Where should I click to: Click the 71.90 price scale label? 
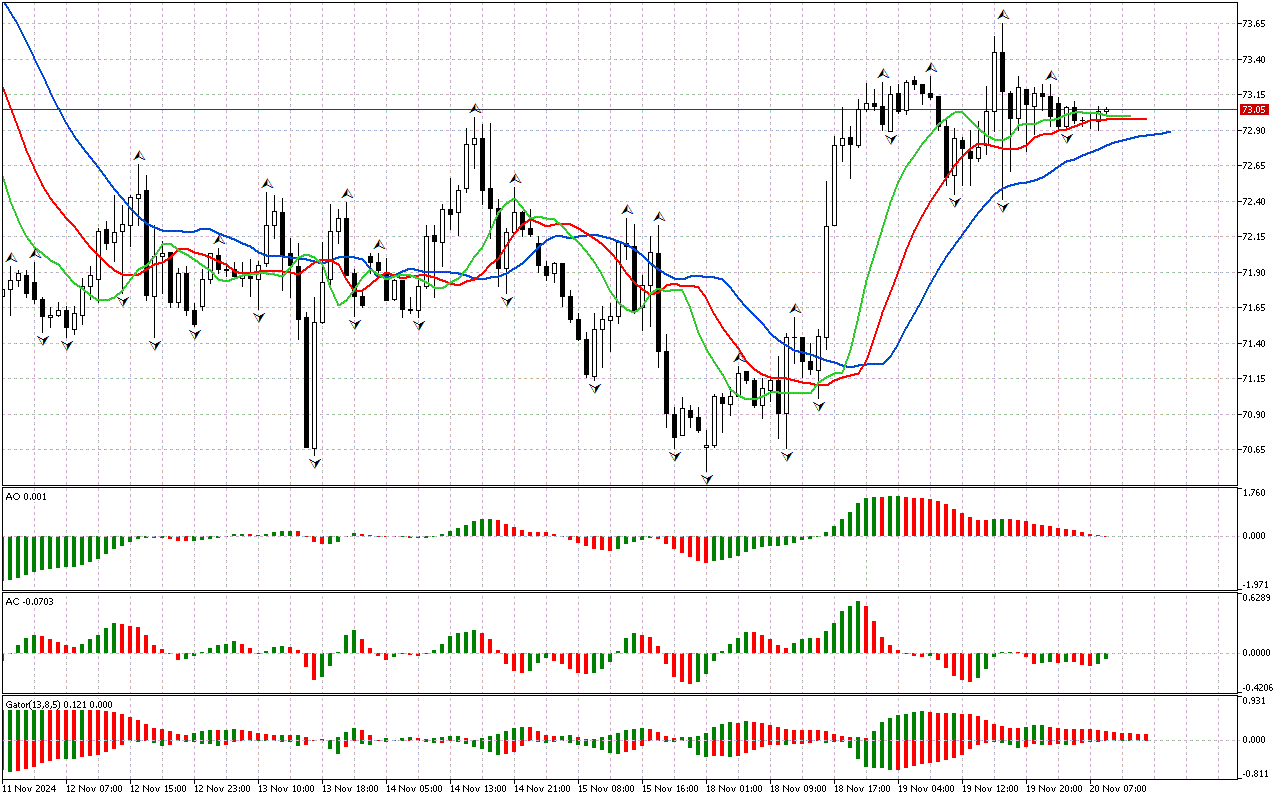click(x=1254, y=273)
